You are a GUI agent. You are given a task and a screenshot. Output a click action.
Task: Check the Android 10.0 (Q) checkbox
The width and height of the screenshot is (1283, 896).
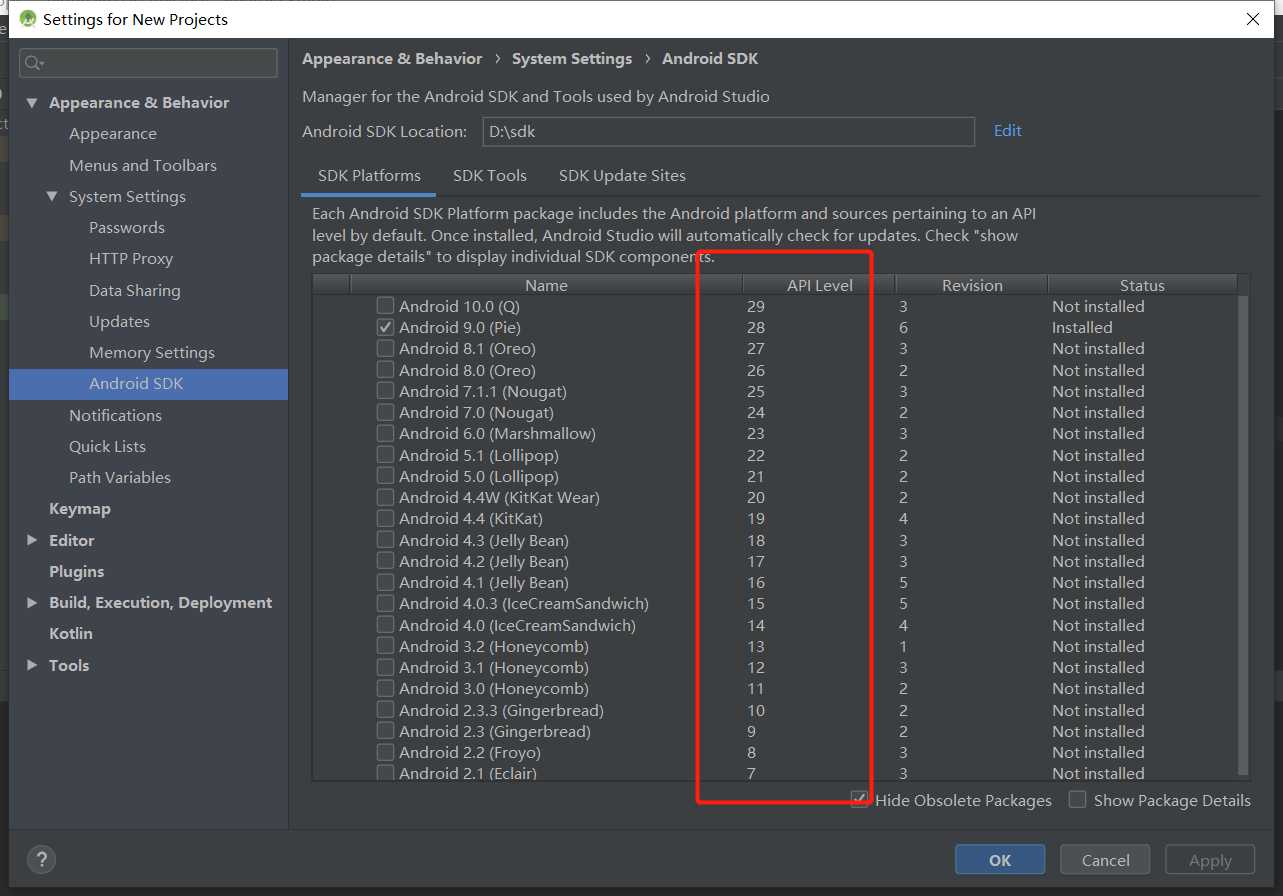385,306
